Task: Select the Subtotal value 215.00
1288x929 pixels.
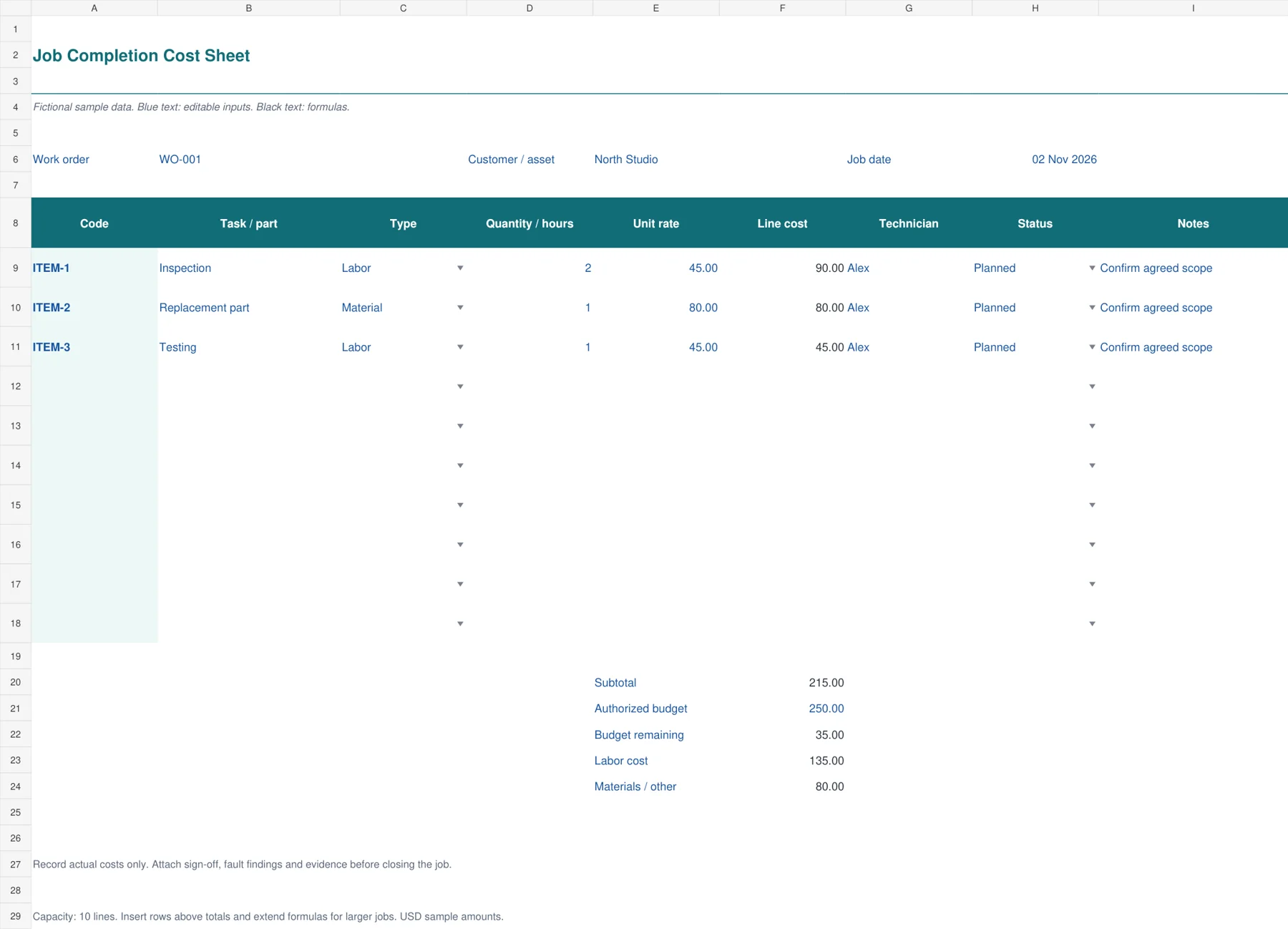Action: [x=782, y=683]
